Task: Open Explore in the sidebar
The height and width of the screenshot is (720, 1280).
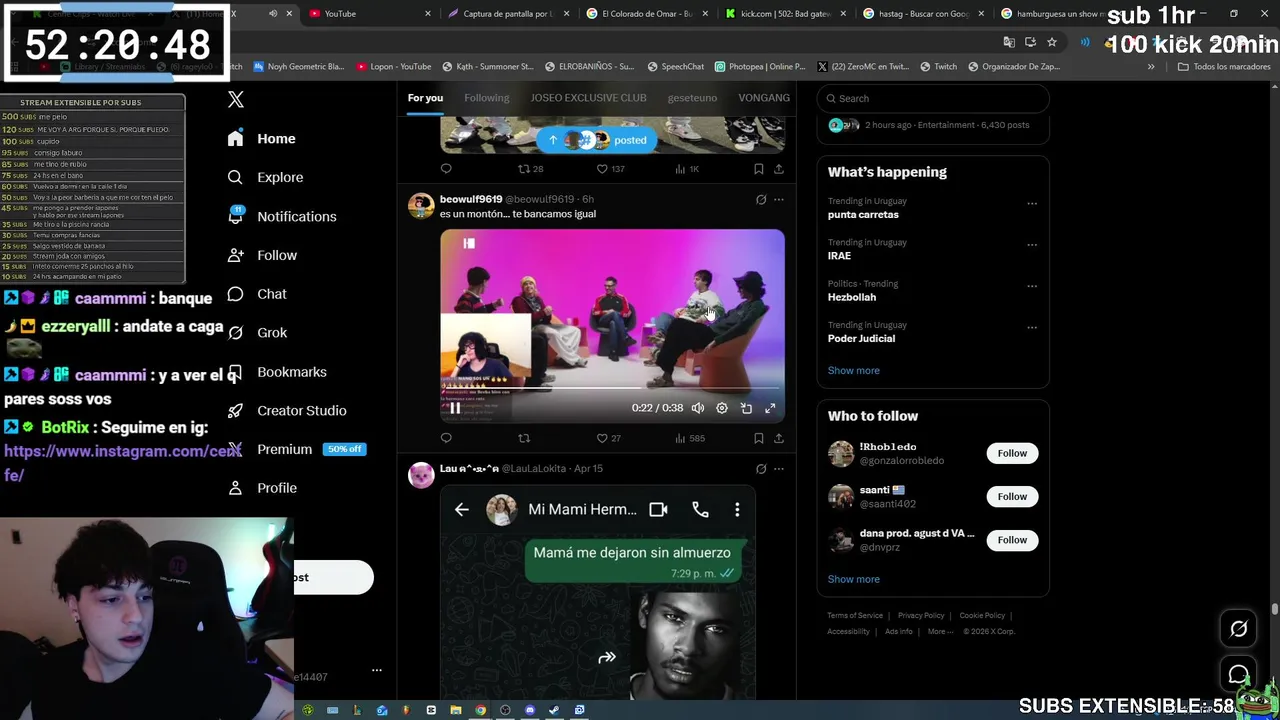Action: pos(265,177)
